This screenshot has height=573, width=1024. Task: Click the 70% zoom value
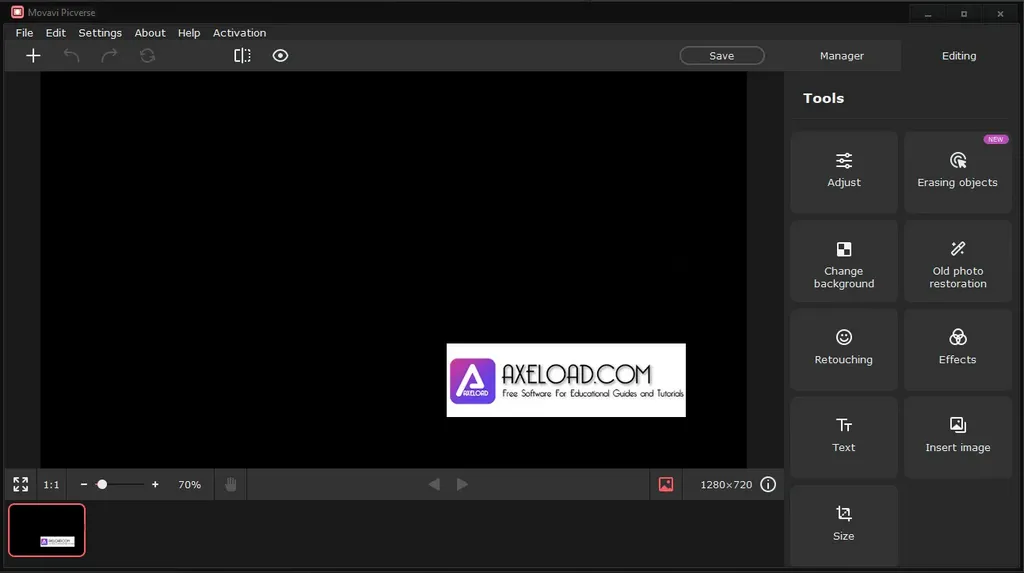[x=189, y=485]
